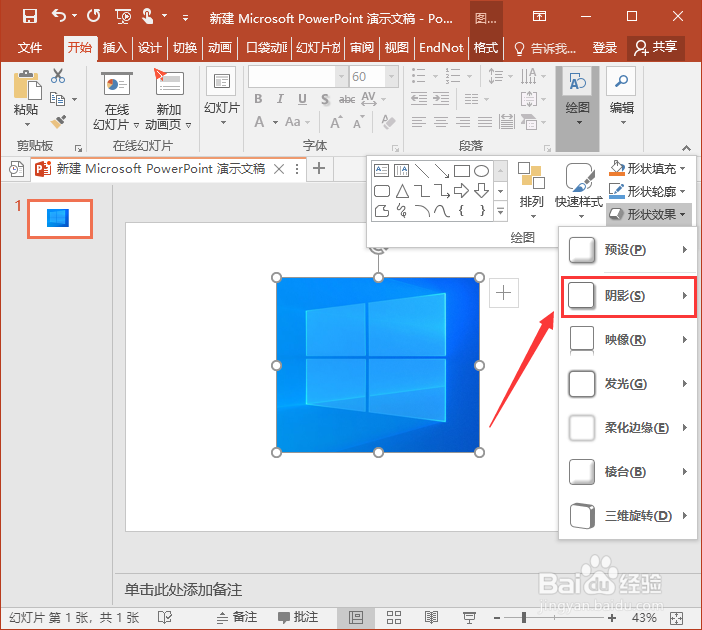This screenshot has height=630, width=702.
Task: Select the down arrow shape
Action: click(481, 191)
